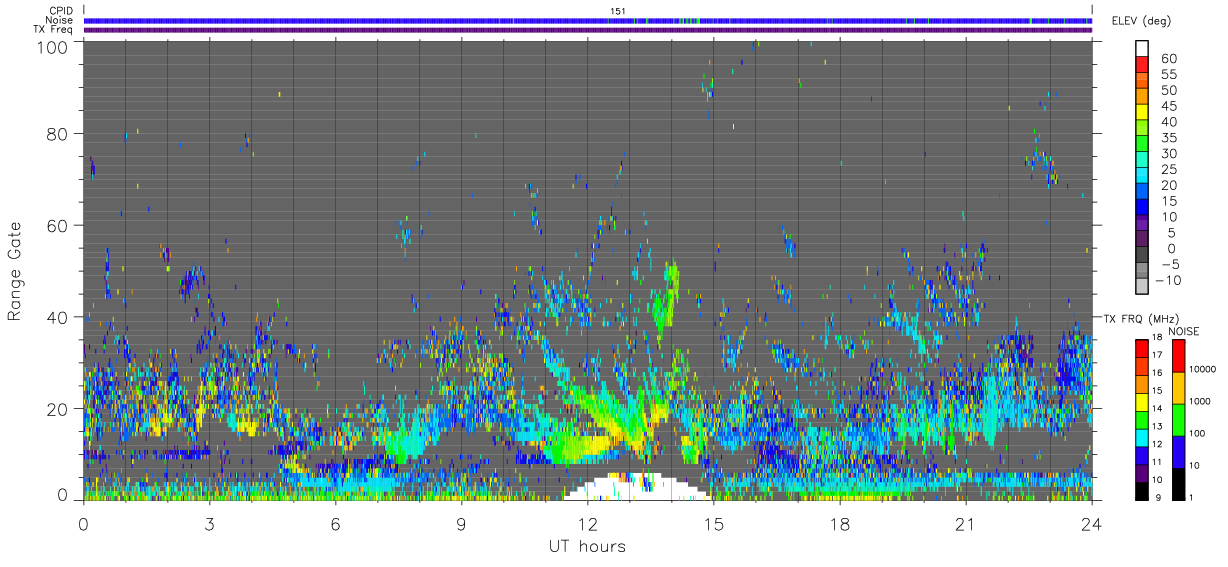
Task: Click the 60 tick label on Range Gate axis
Action: click(x=58, y=225)
